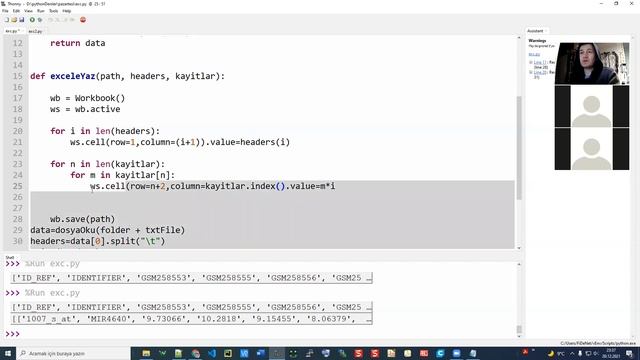Open the Edit menu
The image size is (640, 360).
coord(16,11)
